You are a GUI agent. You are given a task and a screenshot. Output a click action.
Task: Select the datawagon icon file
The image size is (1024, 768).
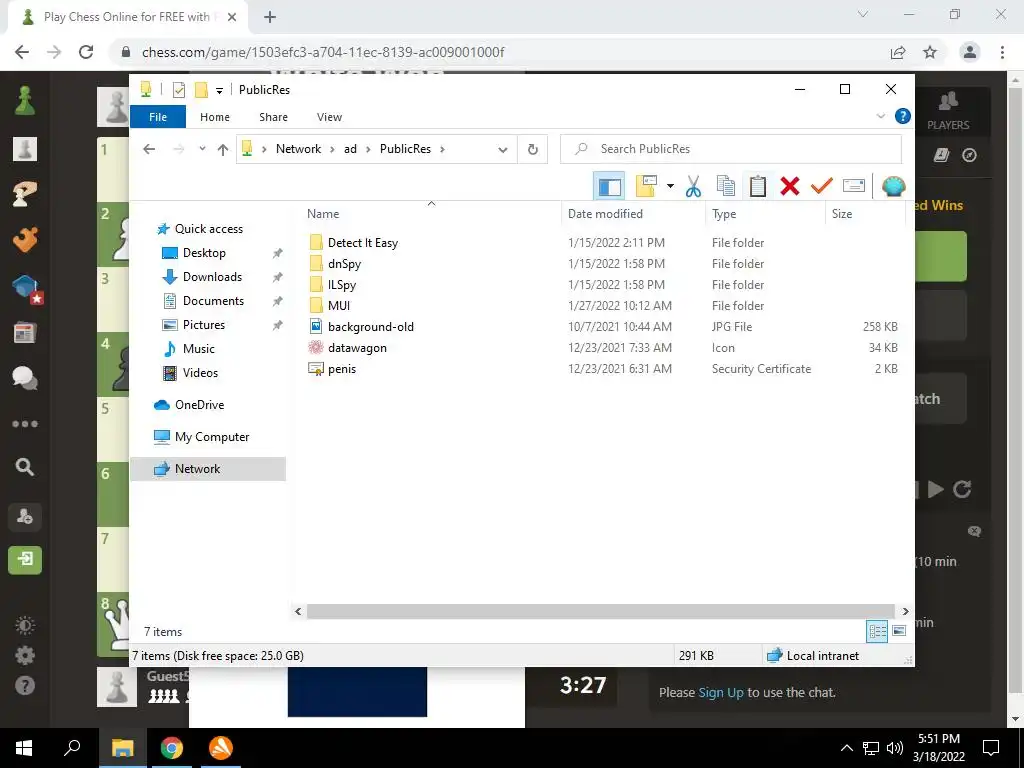pyautogui.click(x=357, y=348)
